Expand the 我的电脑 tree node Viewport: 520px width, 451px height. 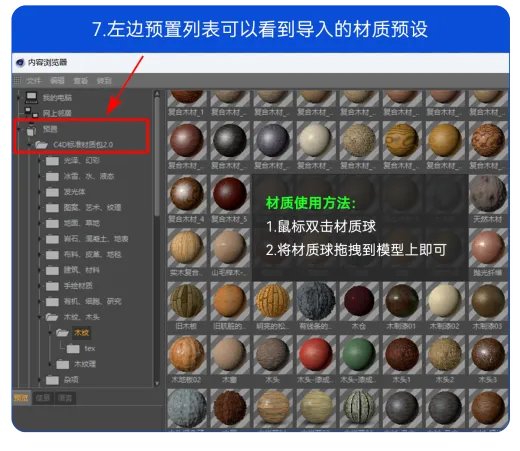19,97
